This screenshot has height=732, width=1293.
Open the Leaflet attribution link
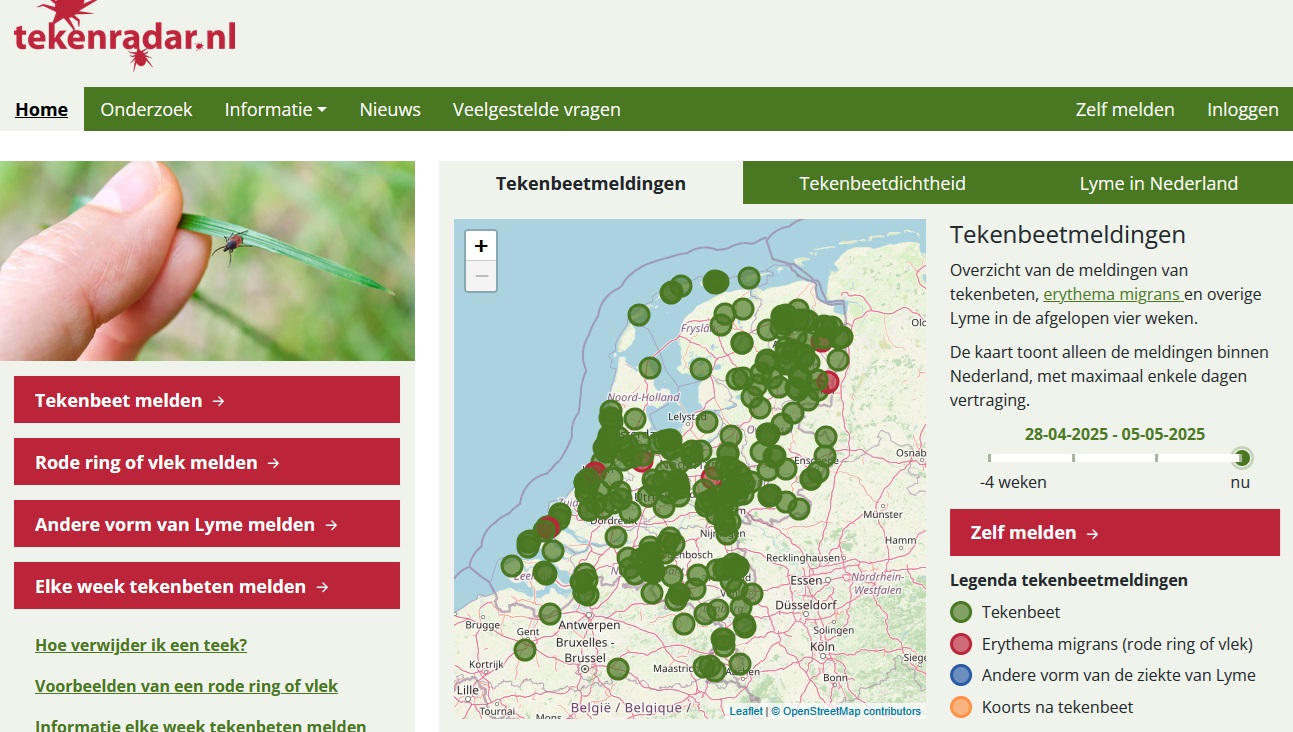(745, 712)
